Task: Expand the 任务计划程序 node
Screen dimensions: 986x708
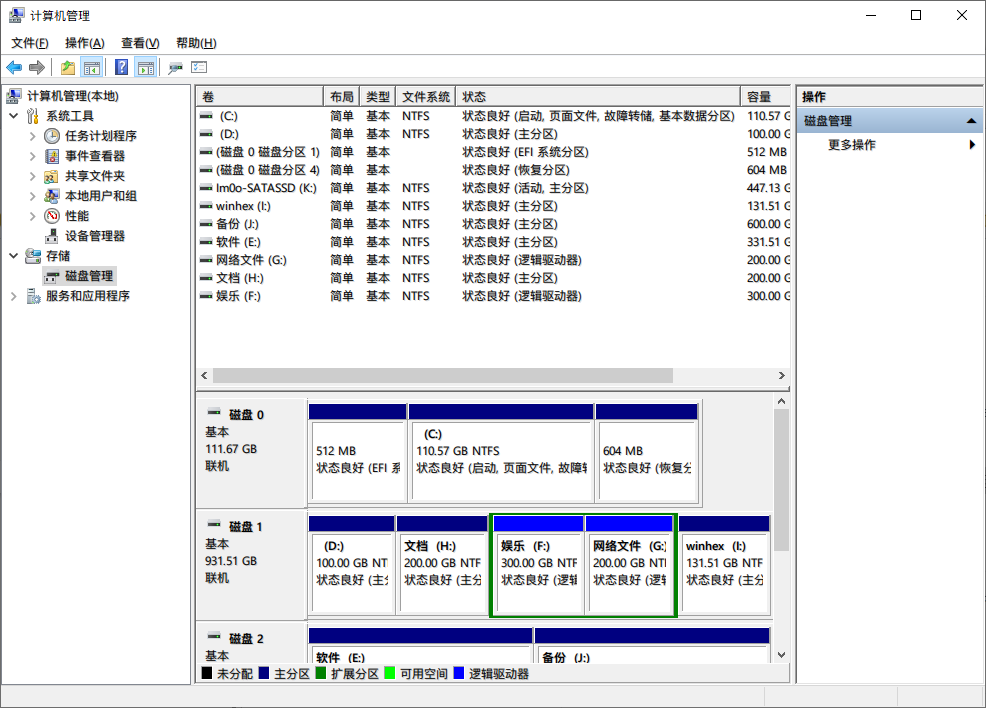Action: point(32,136)
